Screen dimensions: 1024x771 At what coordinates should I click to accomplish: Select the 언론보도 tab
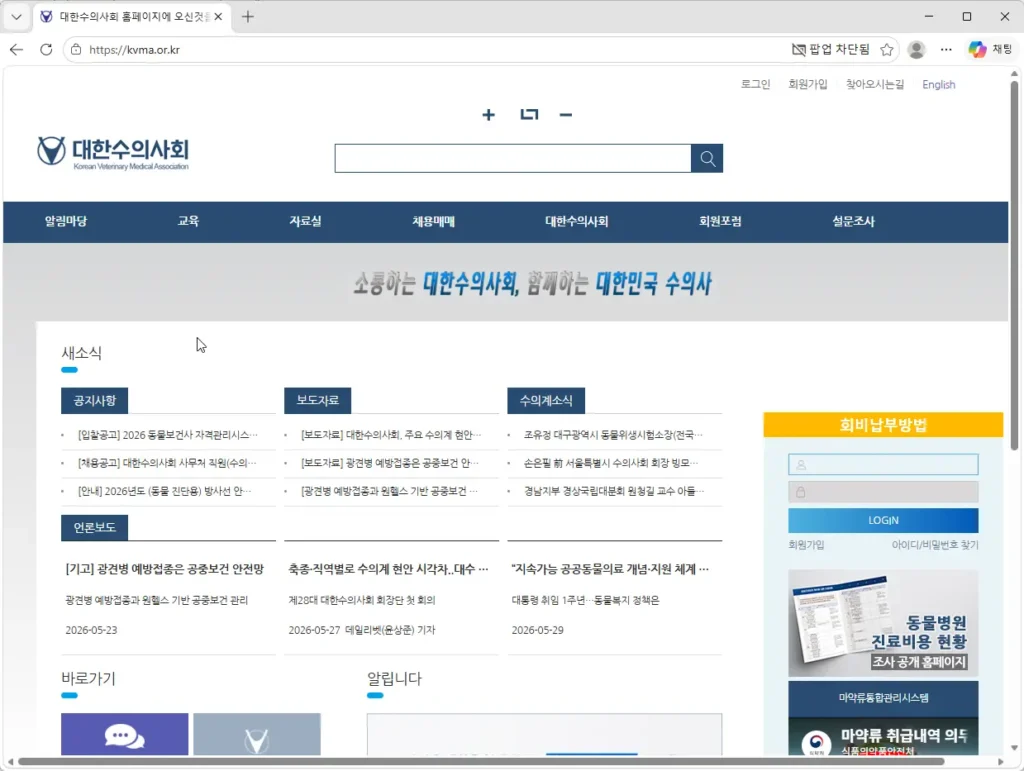click(95, 527)
